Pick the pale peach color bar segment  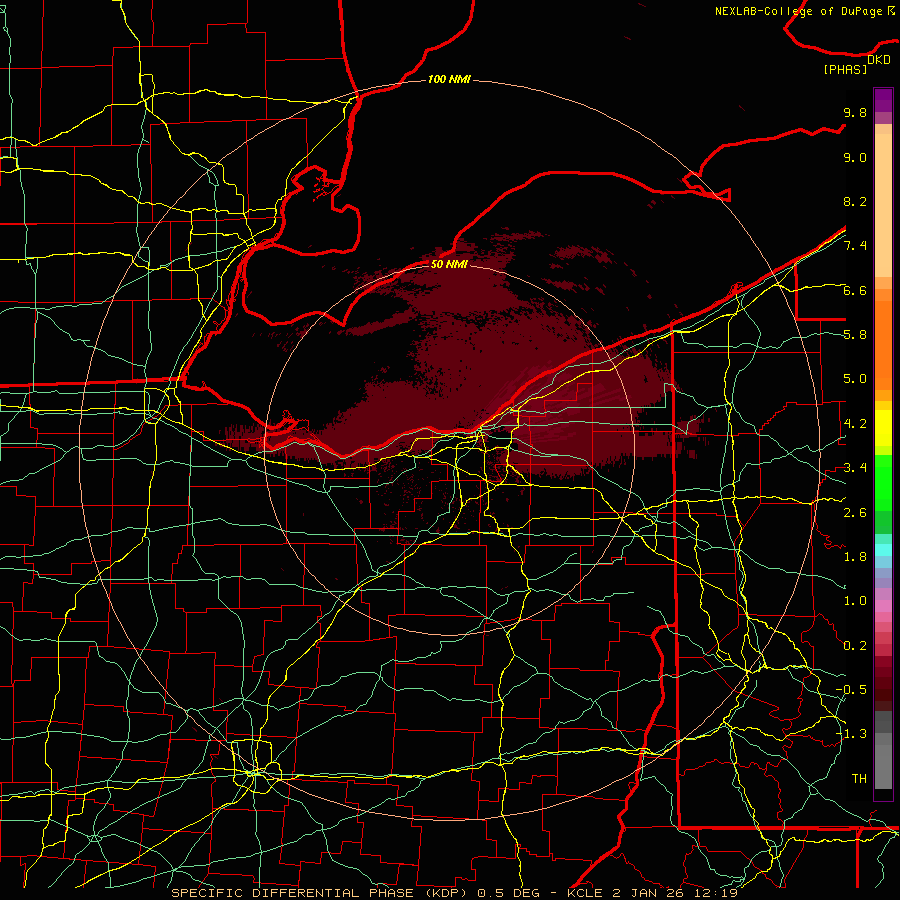[883, 205]
